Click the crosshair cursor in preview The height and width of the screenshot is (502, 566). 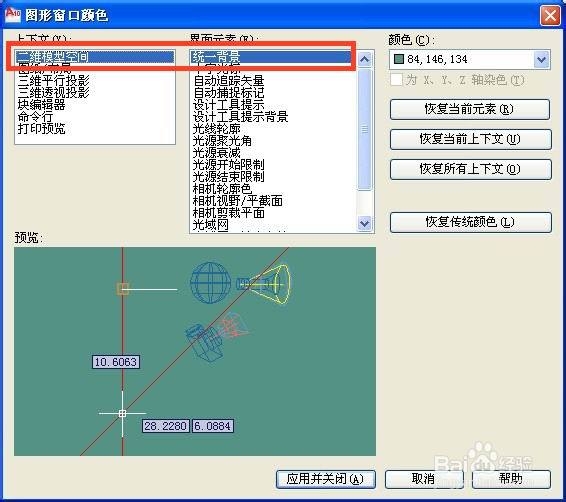pos(122,413)
